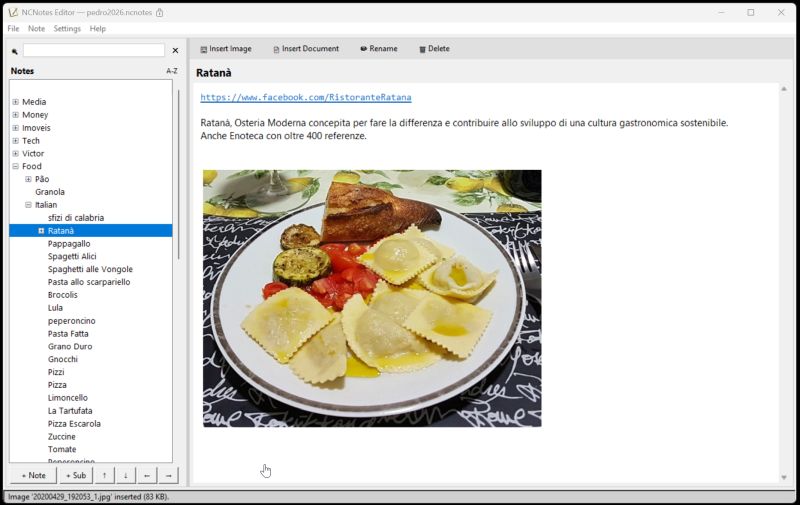The image size is (800, 505).
Task: Open the Spagetti Alici note
Action: coord(72,257)
